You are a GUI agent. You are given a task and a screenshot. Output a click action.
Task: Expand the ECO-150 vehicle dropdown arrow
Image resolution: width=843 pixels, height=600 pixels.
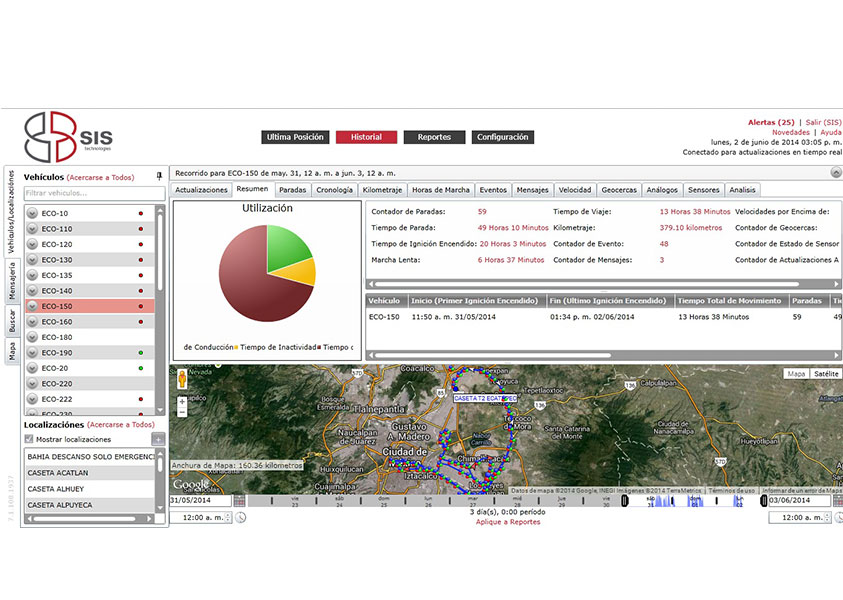[32, 306]
